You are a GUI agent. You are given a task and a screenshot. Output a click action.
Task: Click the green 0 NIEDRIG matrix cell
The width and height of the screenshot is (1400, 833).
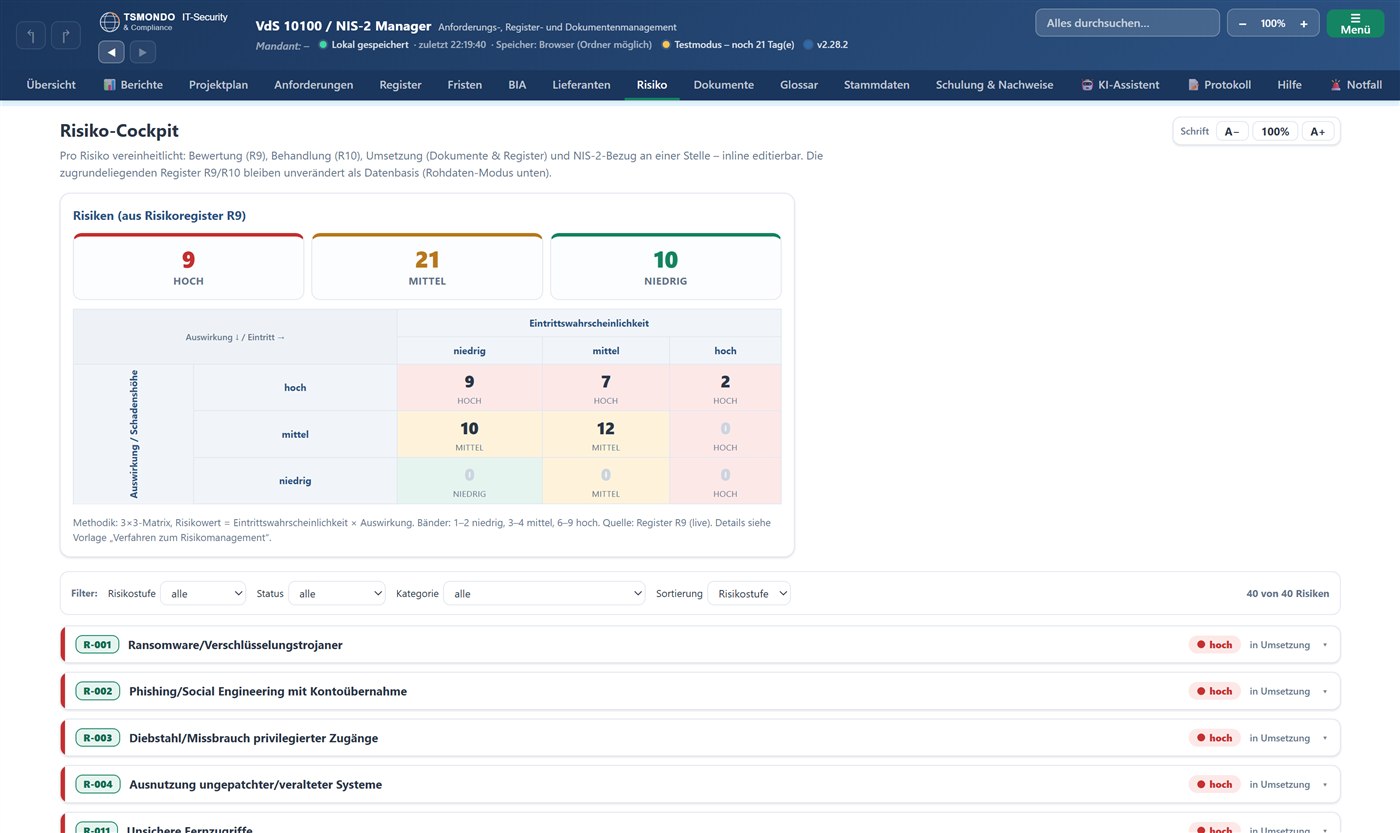pos(469,481)
